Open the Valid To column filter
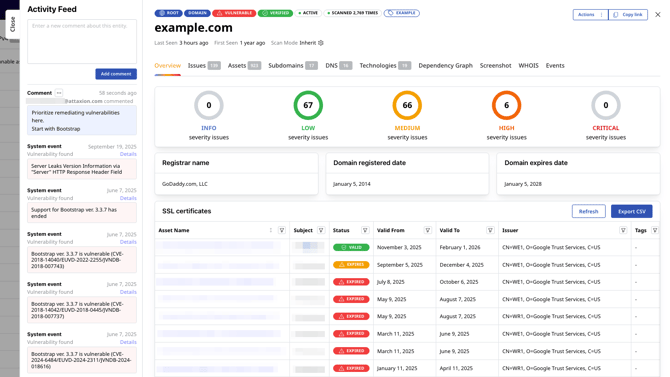 (x=490, y=230)
